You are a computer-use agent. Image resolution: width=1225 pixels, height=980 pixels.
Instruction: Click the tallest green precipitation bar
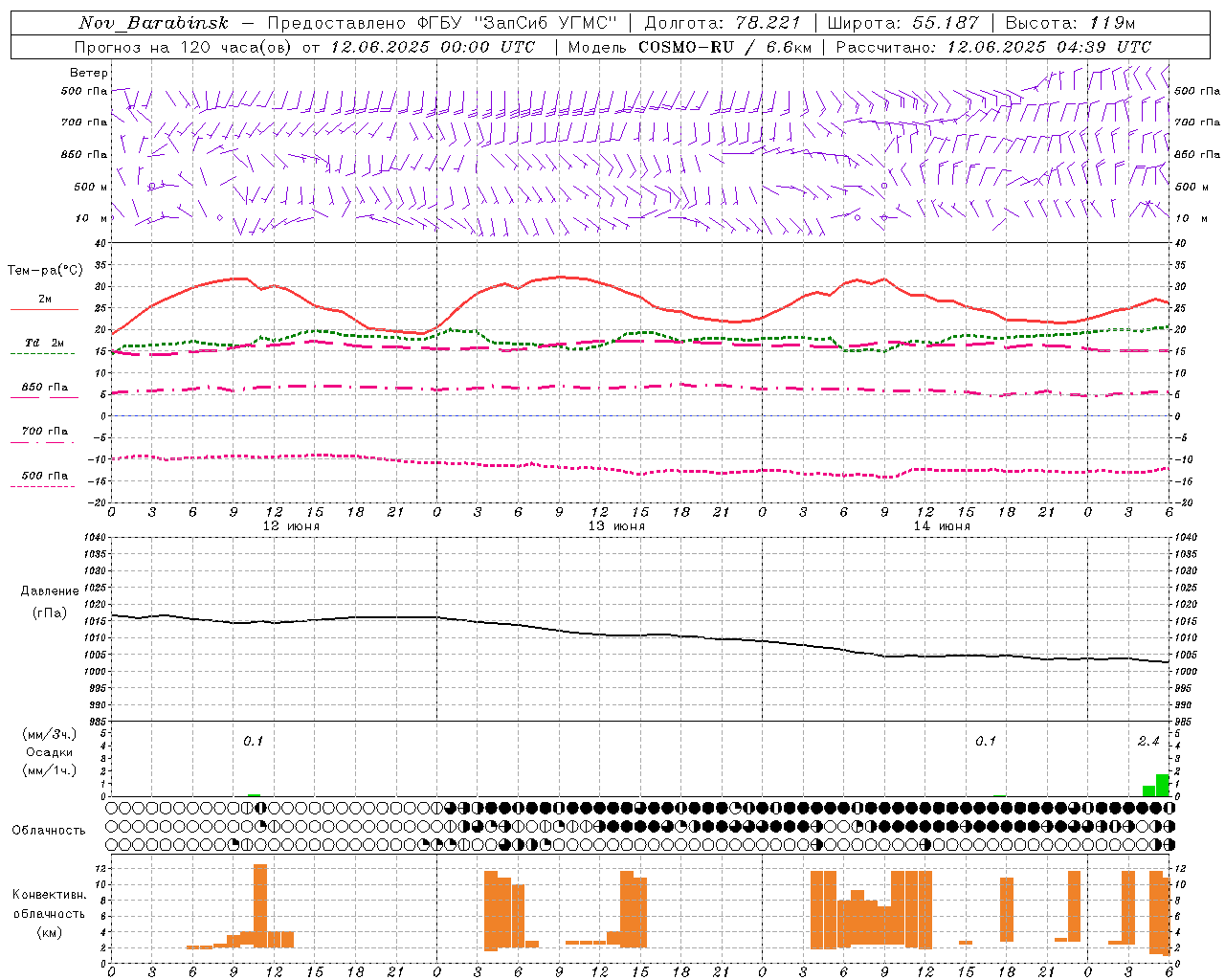[x=1162, y=785]
